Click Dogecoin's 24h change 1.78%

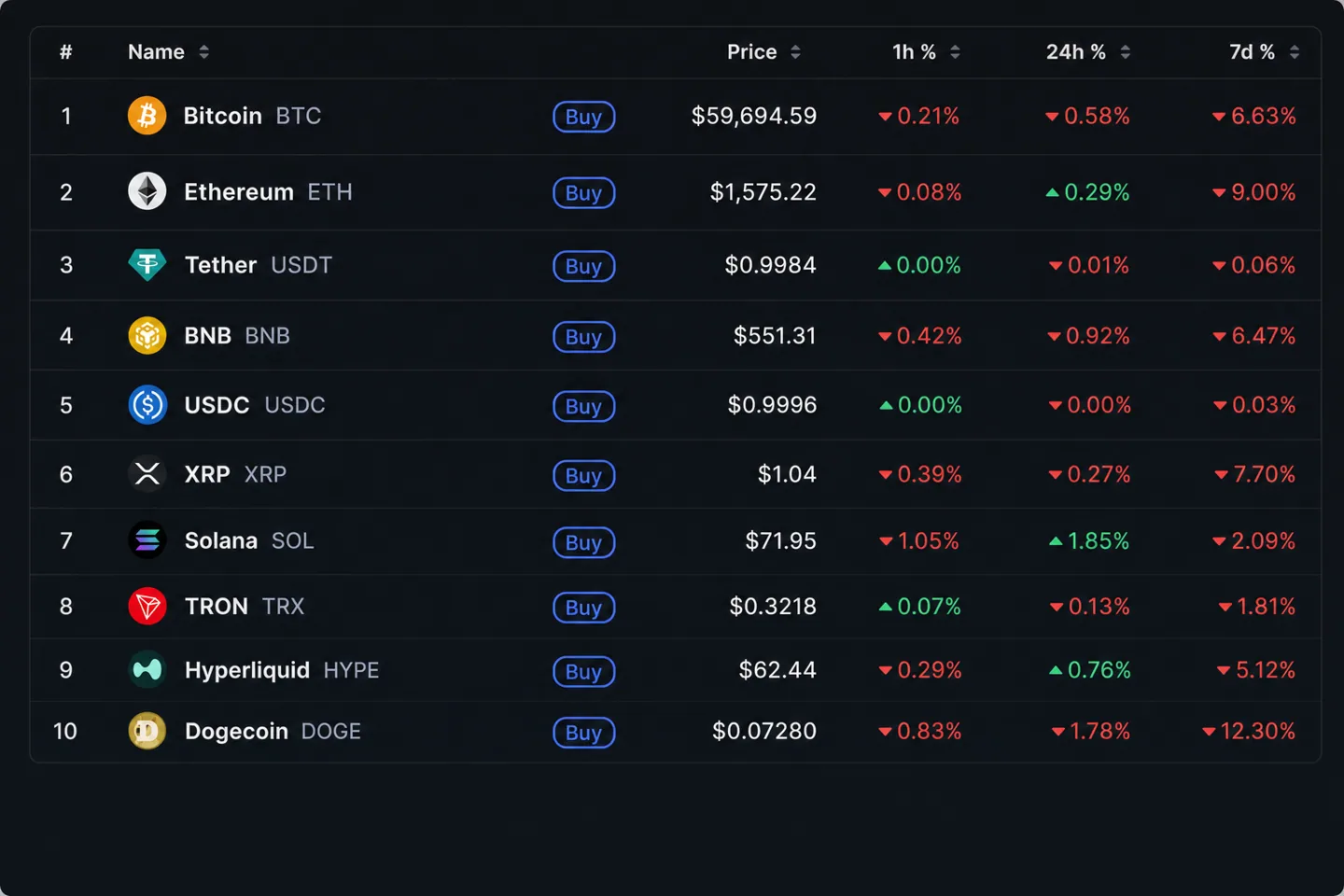[1090, 731]
